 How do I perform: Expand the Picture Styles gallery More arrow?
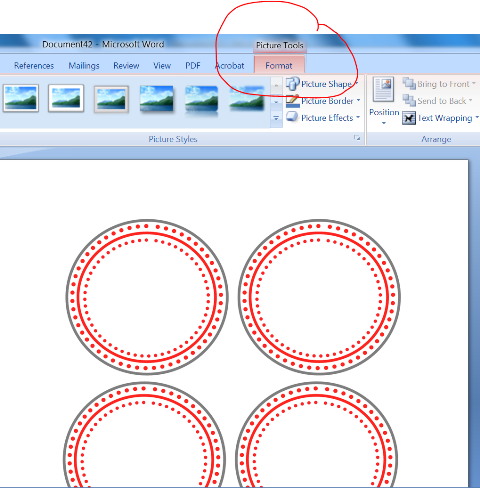click(276, 118)
